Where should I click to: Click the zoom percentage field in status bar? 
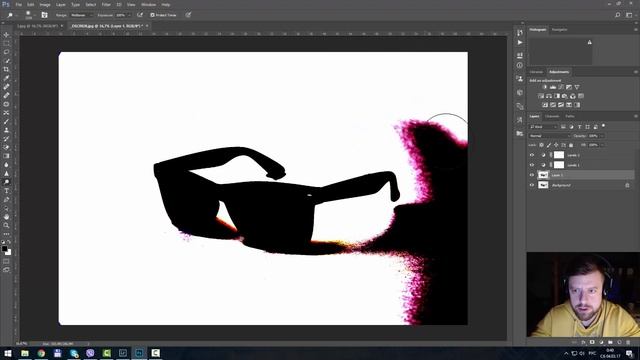click(x=22, y=344)
